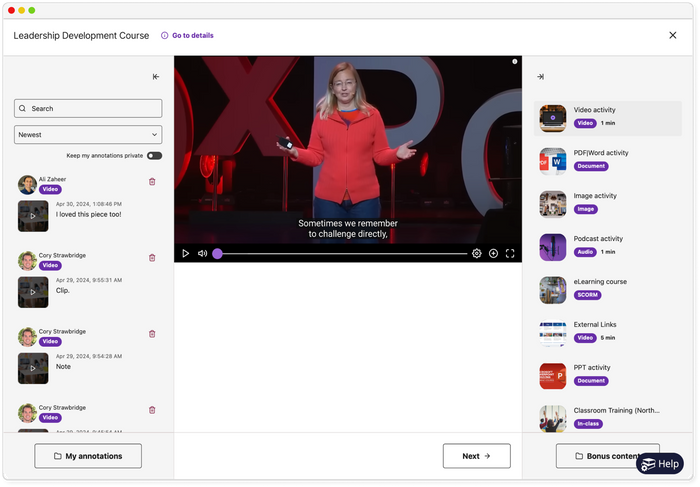Viewport: 700px width, 487px height.
Task: Select PDF|Word activity item
Action: tap(608, 161)
